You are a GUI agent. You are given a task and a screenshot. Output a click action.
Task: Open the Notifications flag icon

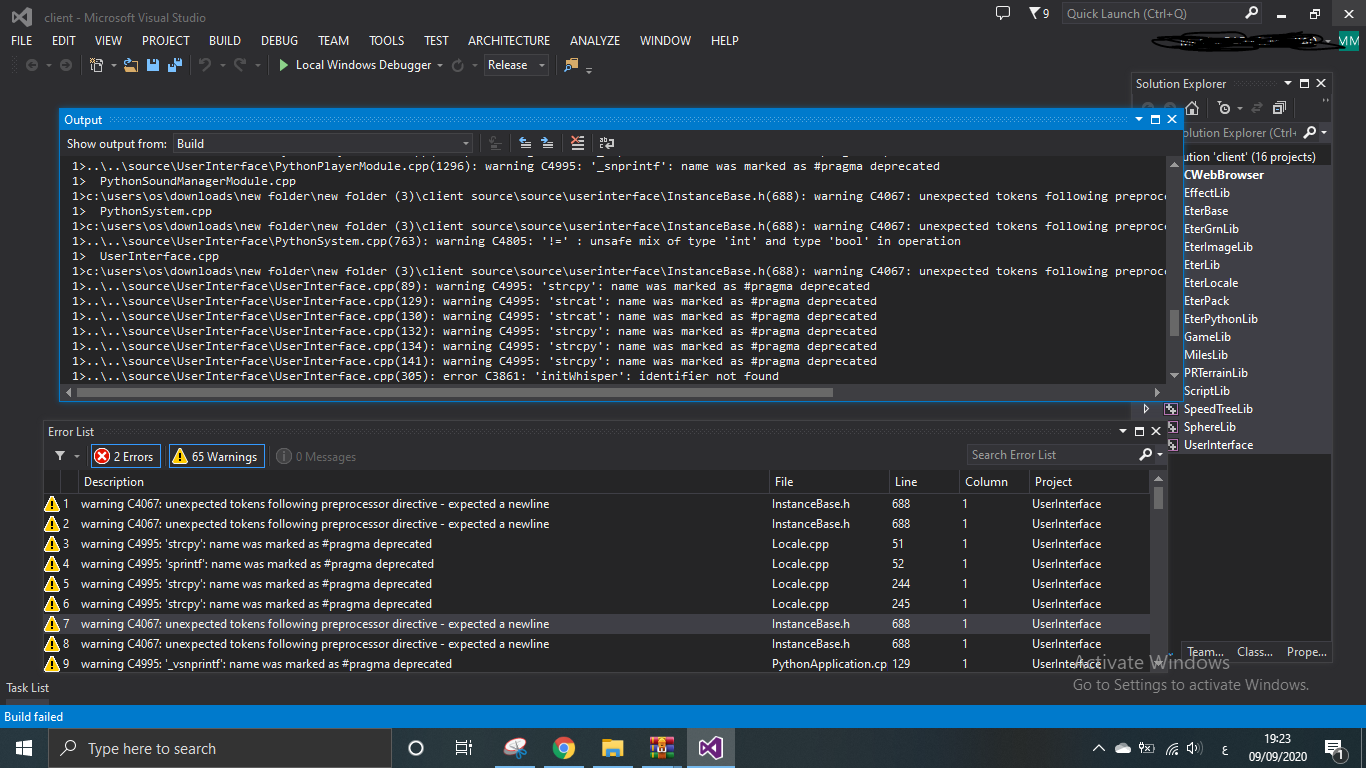[x=1035, y=13]
